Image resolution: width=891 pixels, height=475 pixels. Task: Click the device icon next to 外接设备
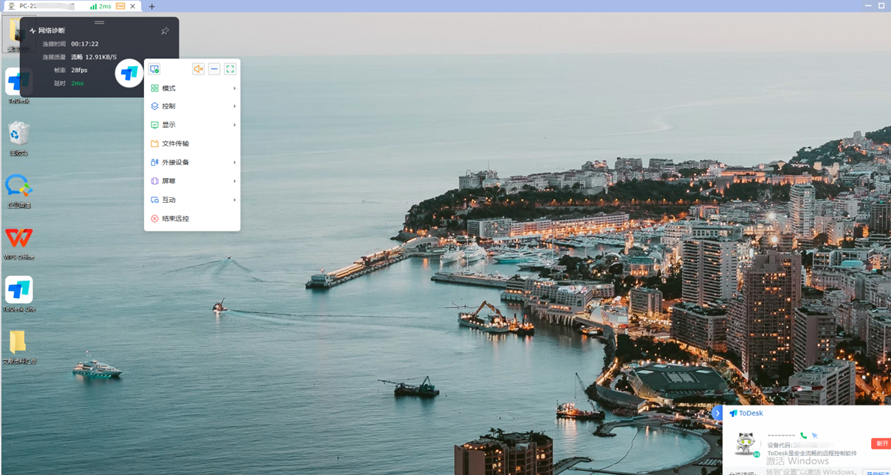click(154, 162)
